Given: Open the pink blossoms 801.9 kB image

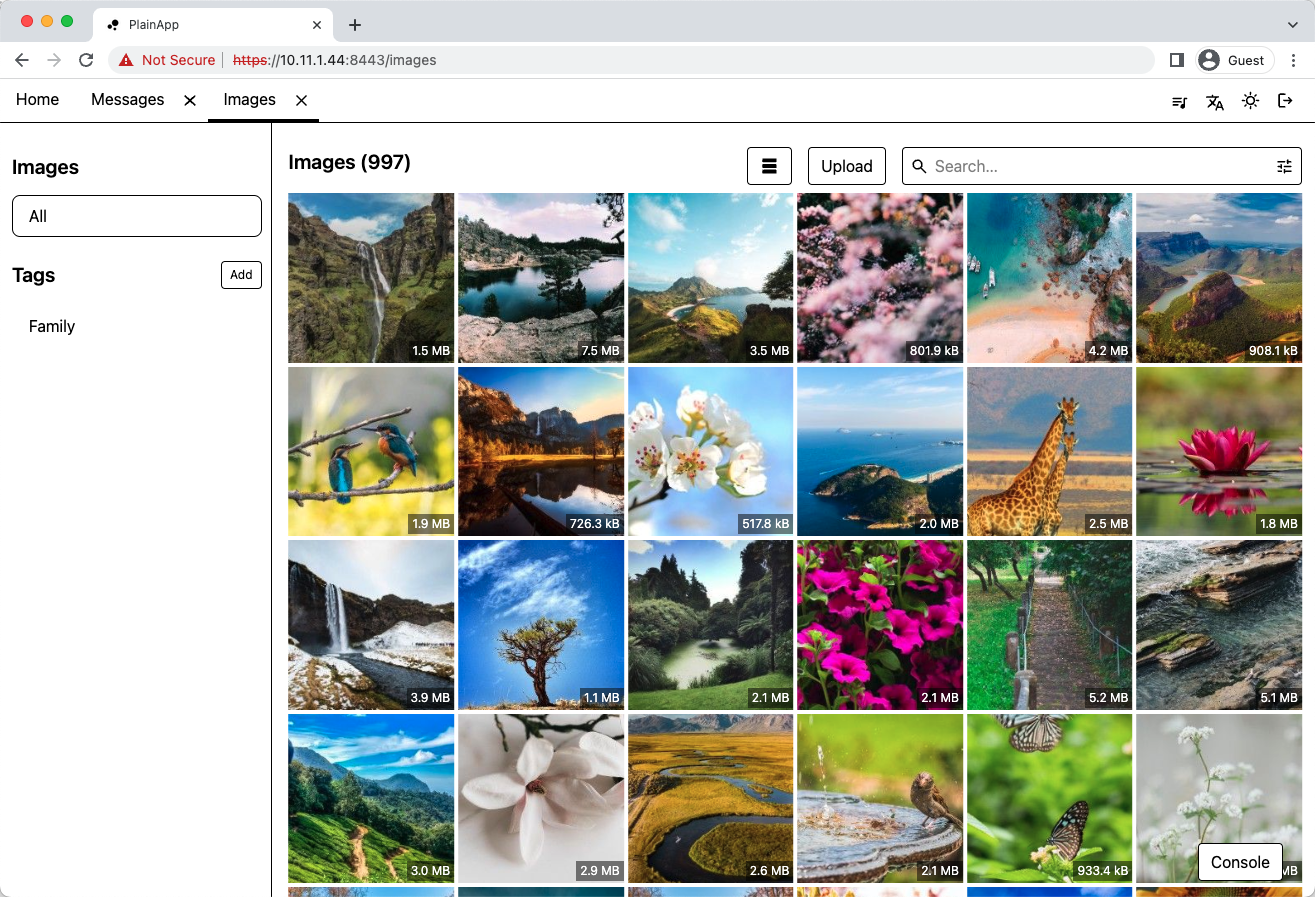Looking at the screenshot, I should (880, 278).
